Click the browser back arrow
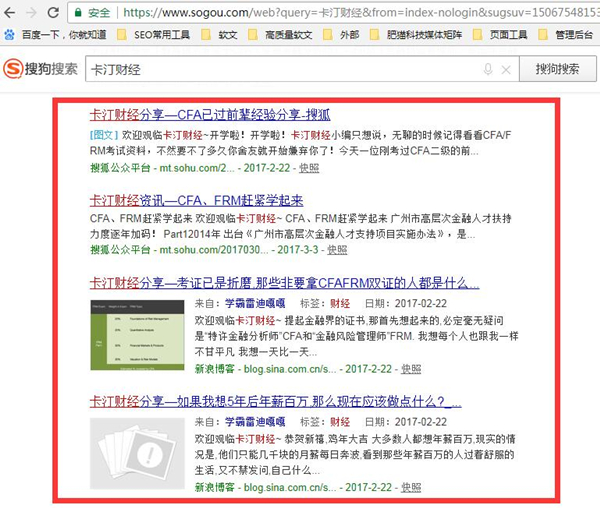 (x=9, y=13)
